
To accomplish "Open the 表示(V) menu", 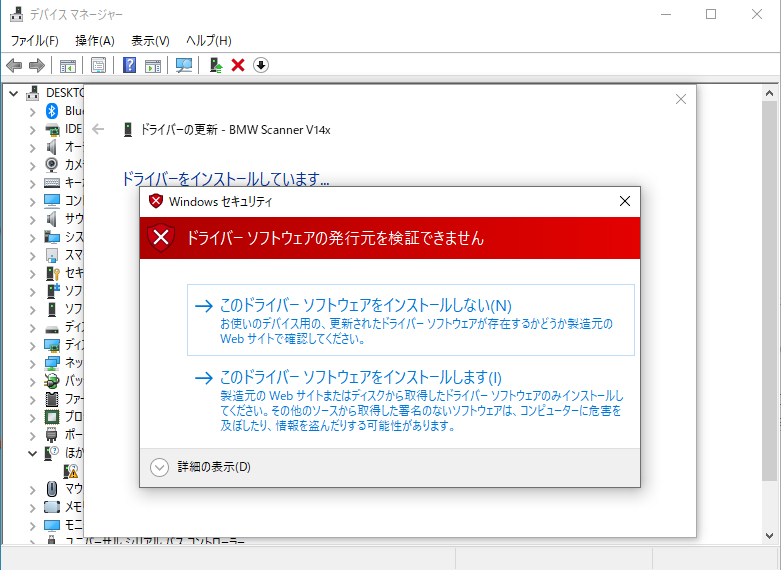I will point(150,41).
